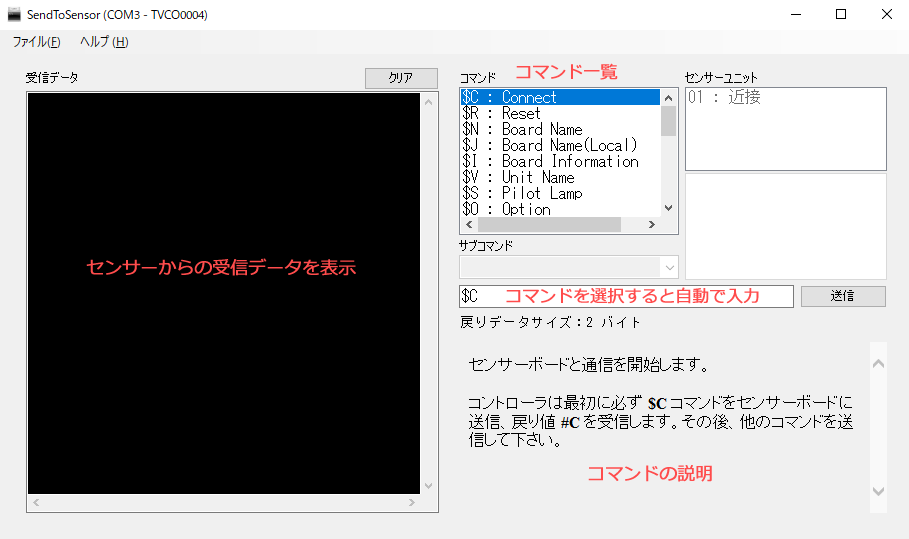The image size is (909, 539).
Task: Click the received data scroll up arrow
Action: 428,102
